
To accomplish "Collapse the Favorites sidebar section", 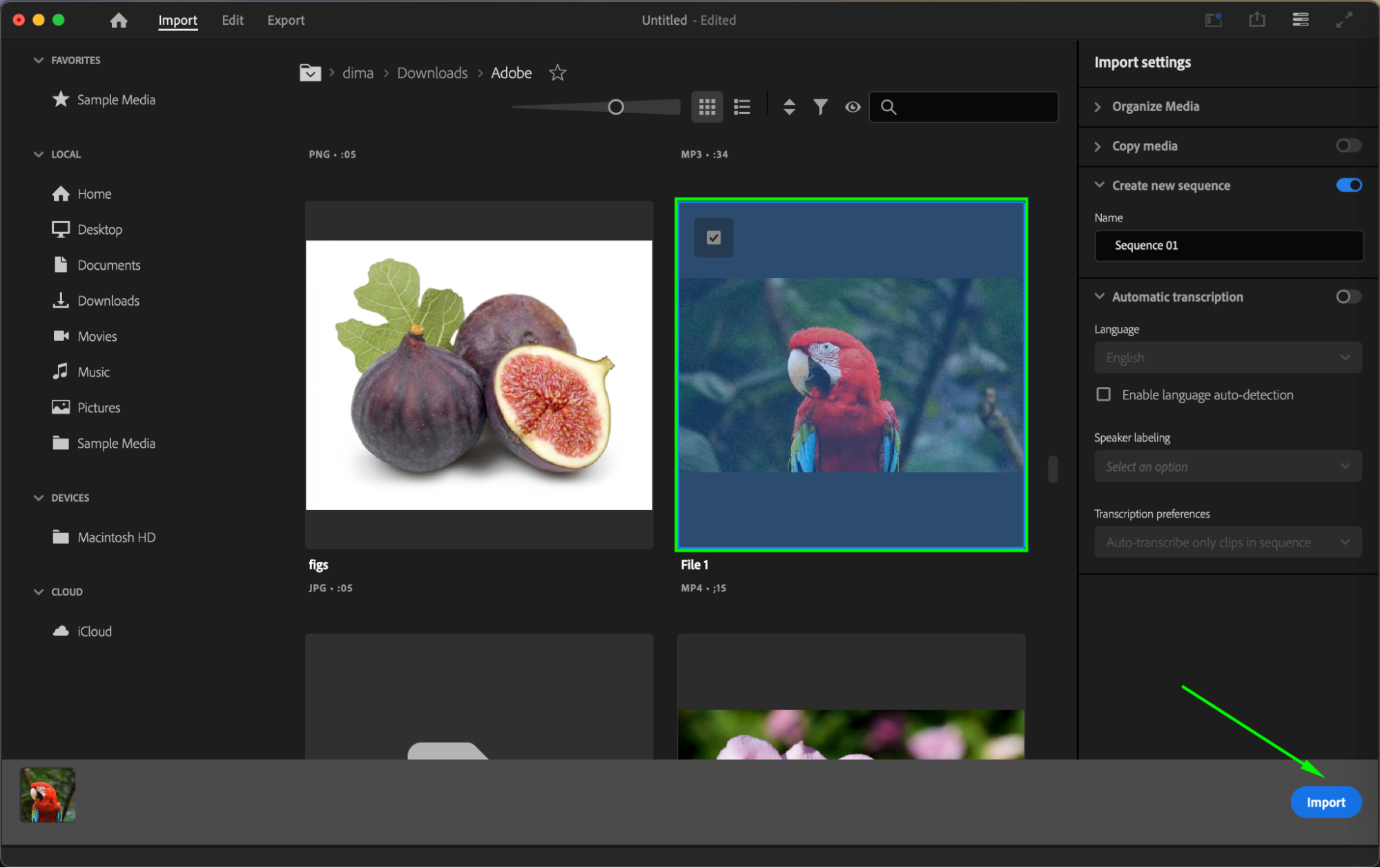I will point(39,60).
